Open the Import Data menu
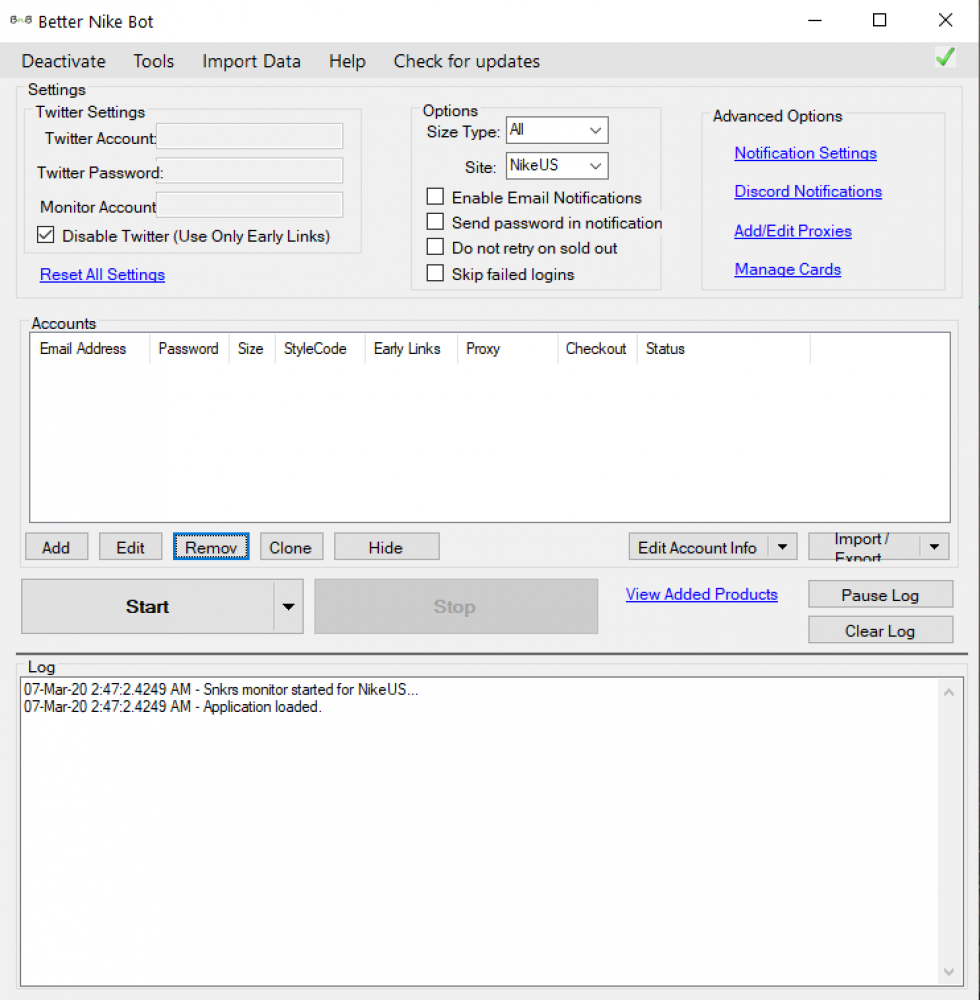This screenshot has height=1000, width=980. [251, 61]
